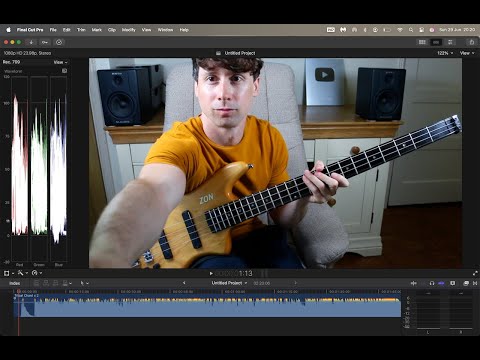The height and width of the screenshot is (360, 480).
Task: Open the Help menu
Action: coord(184,30)
